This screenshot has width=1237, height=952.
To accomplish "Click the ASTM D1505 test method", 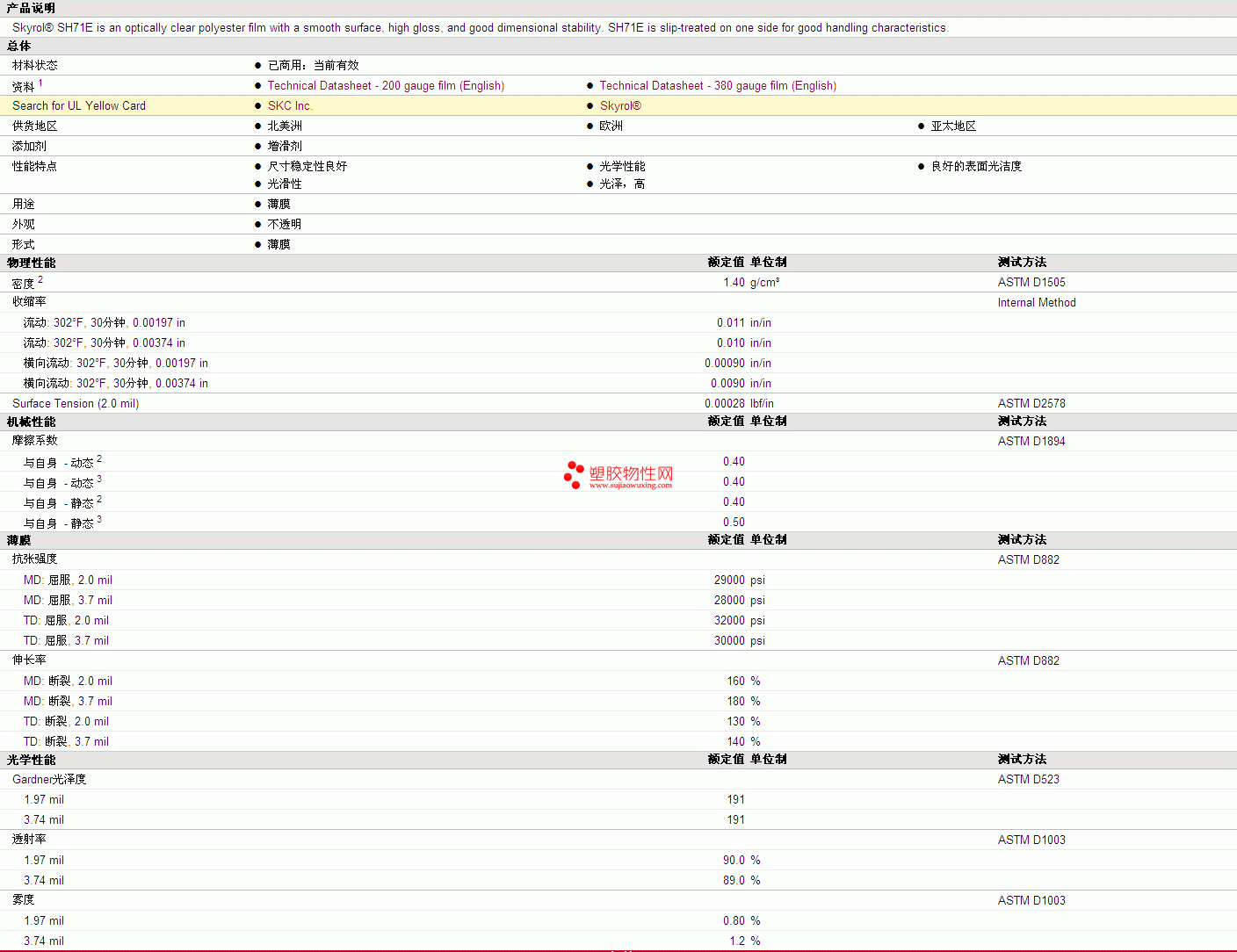I will [1031, 282].
